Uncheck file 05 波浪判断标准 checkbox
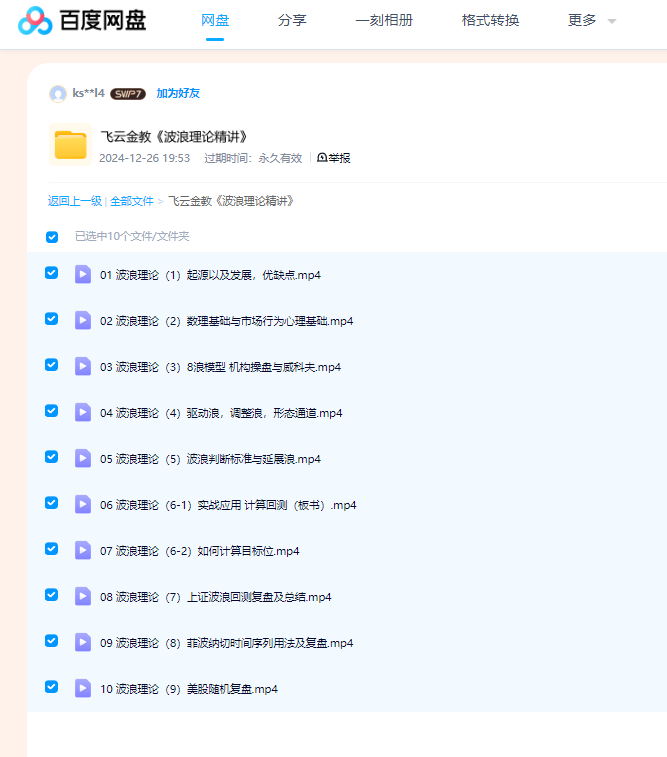667x757 pixels. [x=52, y=457]
